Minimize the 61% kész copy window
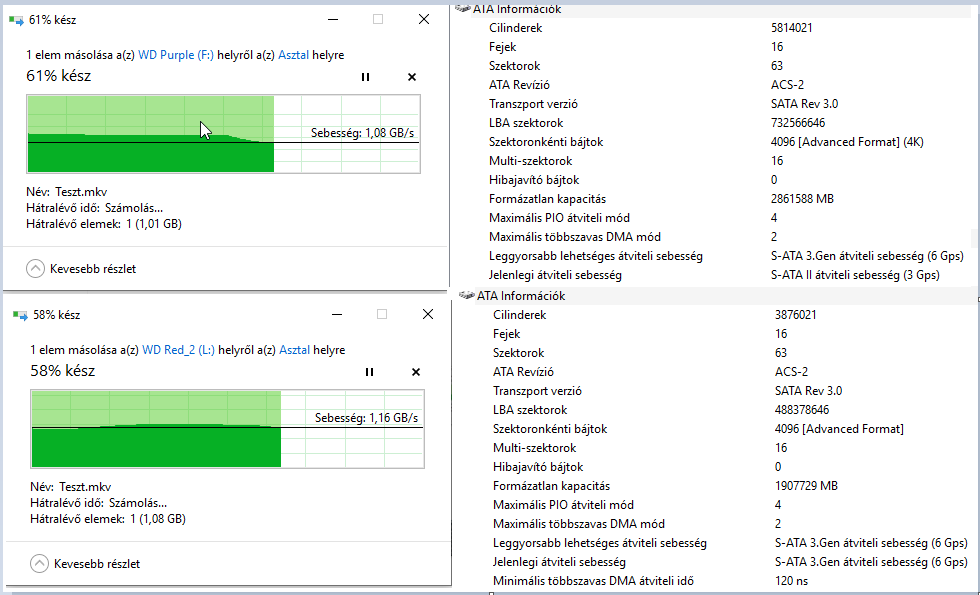980x595 pixels. click(x=332, y=19)
